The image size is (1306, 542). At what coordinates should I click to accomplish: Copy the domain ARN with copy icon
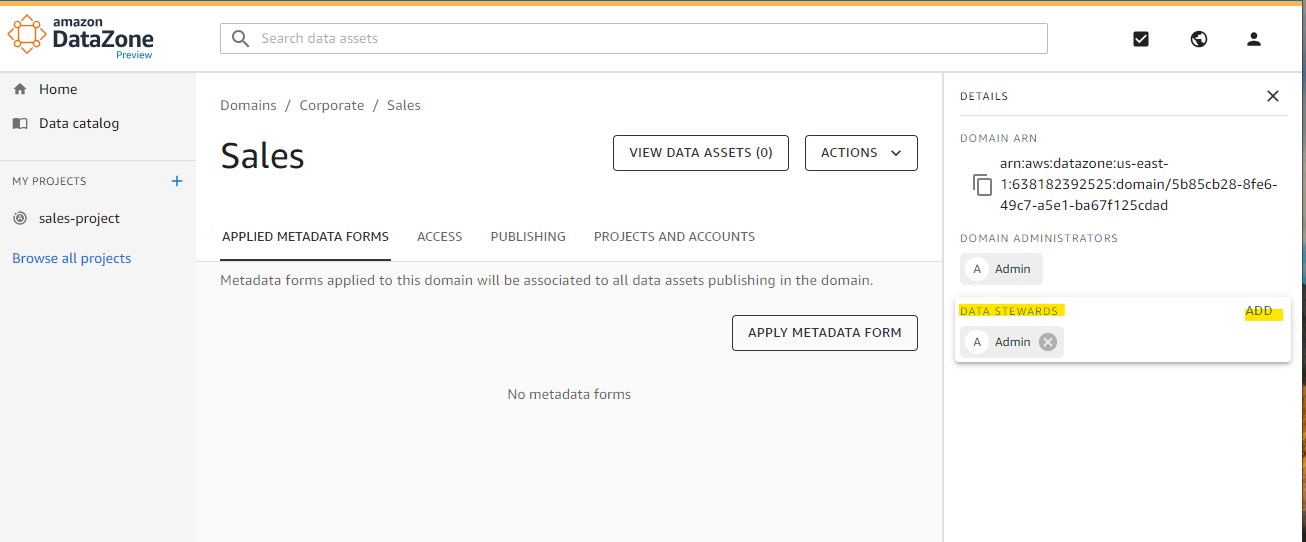tap(982, 185)
